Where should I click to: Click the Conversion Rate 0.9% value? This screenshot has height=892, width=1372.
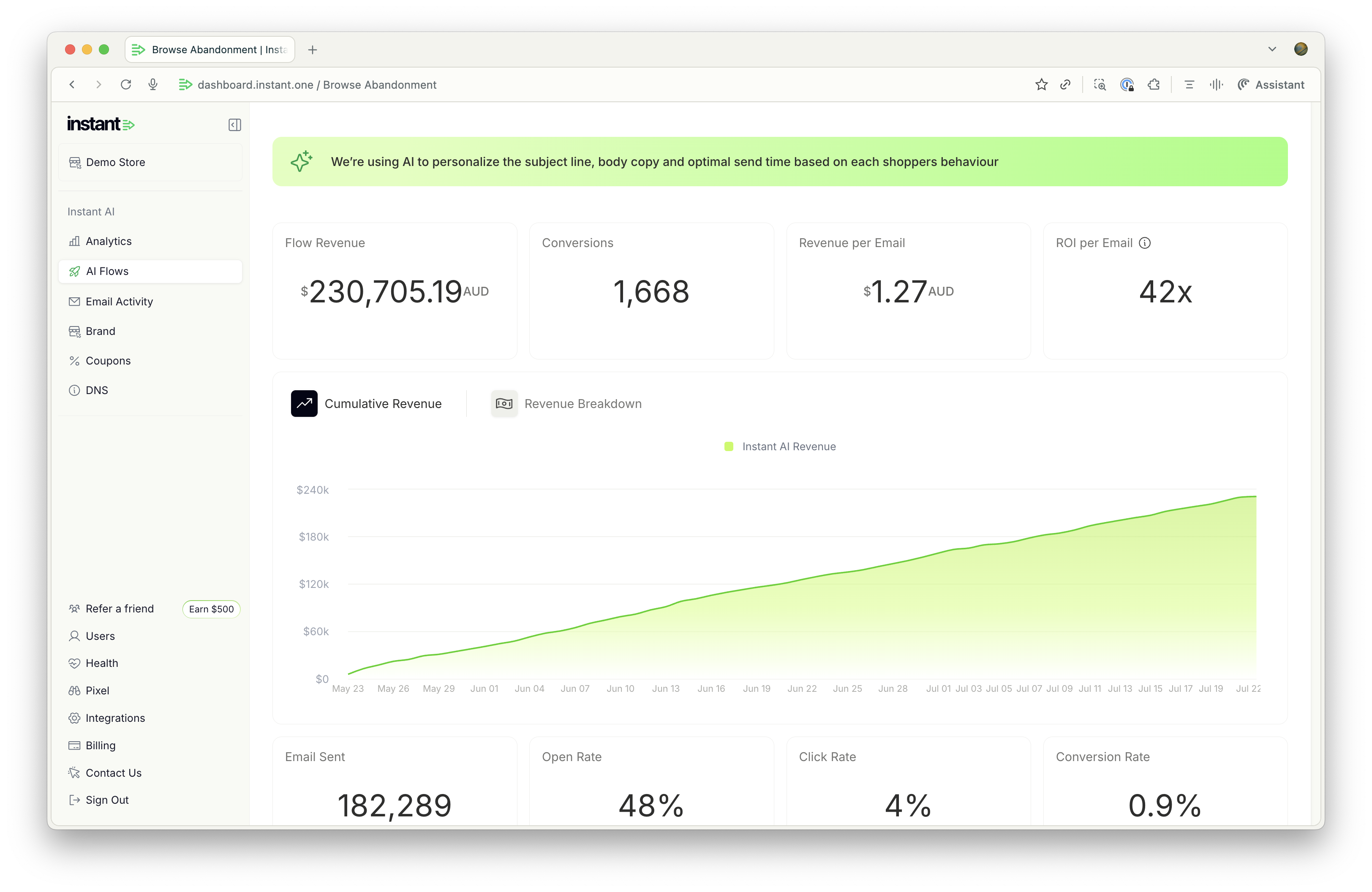coord(1165,805)
